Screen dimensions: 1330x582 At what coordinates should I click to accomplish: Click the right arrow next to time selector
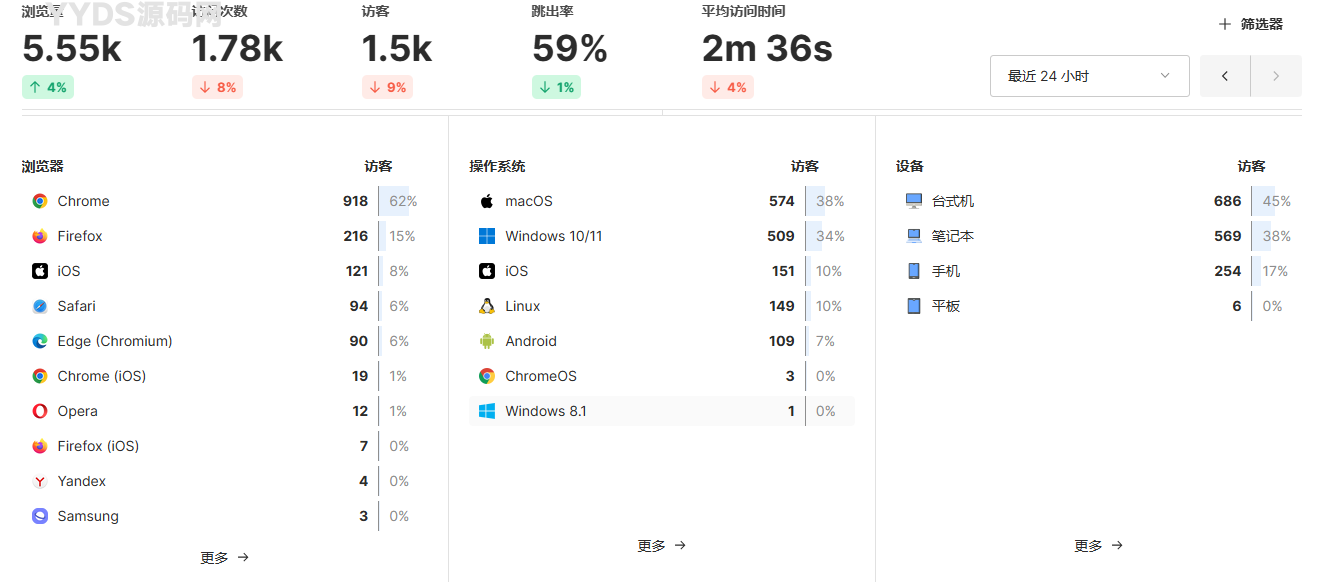tap(1276, 75)
